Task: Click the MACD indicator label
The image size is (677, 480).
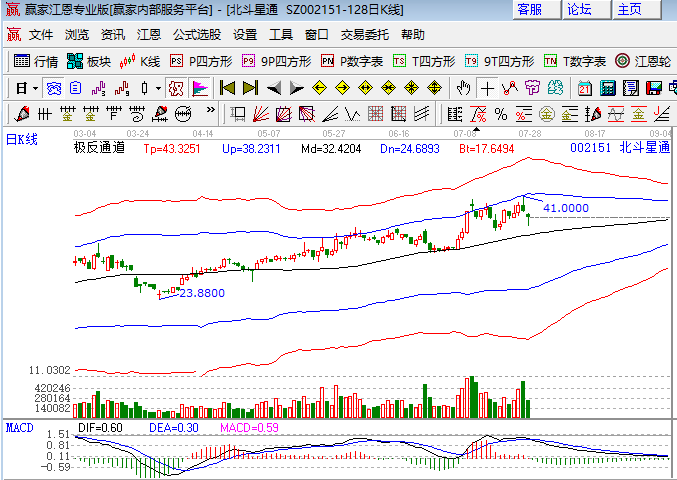Action: coord(19,428)
